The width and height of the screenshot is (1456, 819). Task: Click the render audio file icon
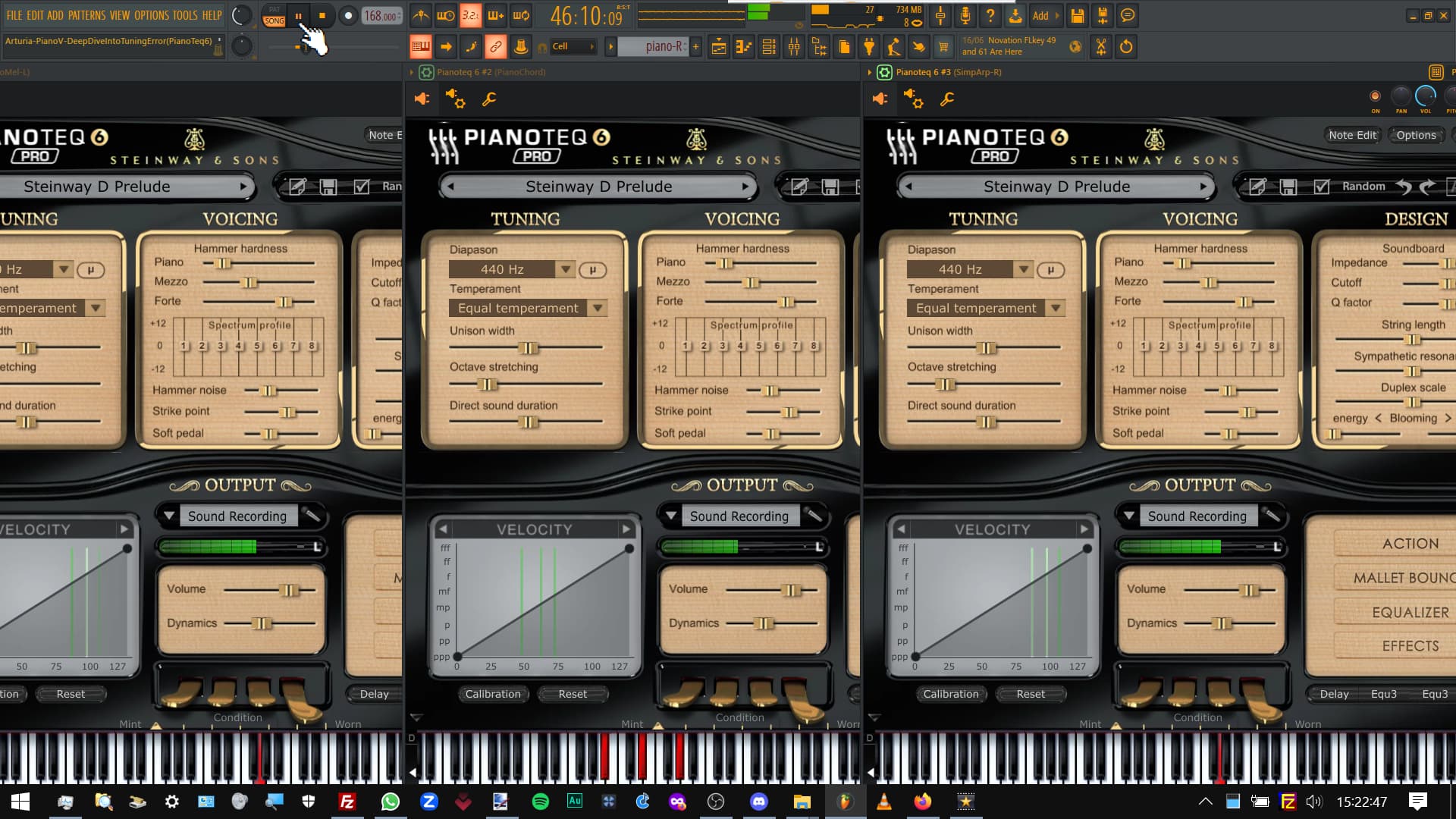click(1103, 15)
